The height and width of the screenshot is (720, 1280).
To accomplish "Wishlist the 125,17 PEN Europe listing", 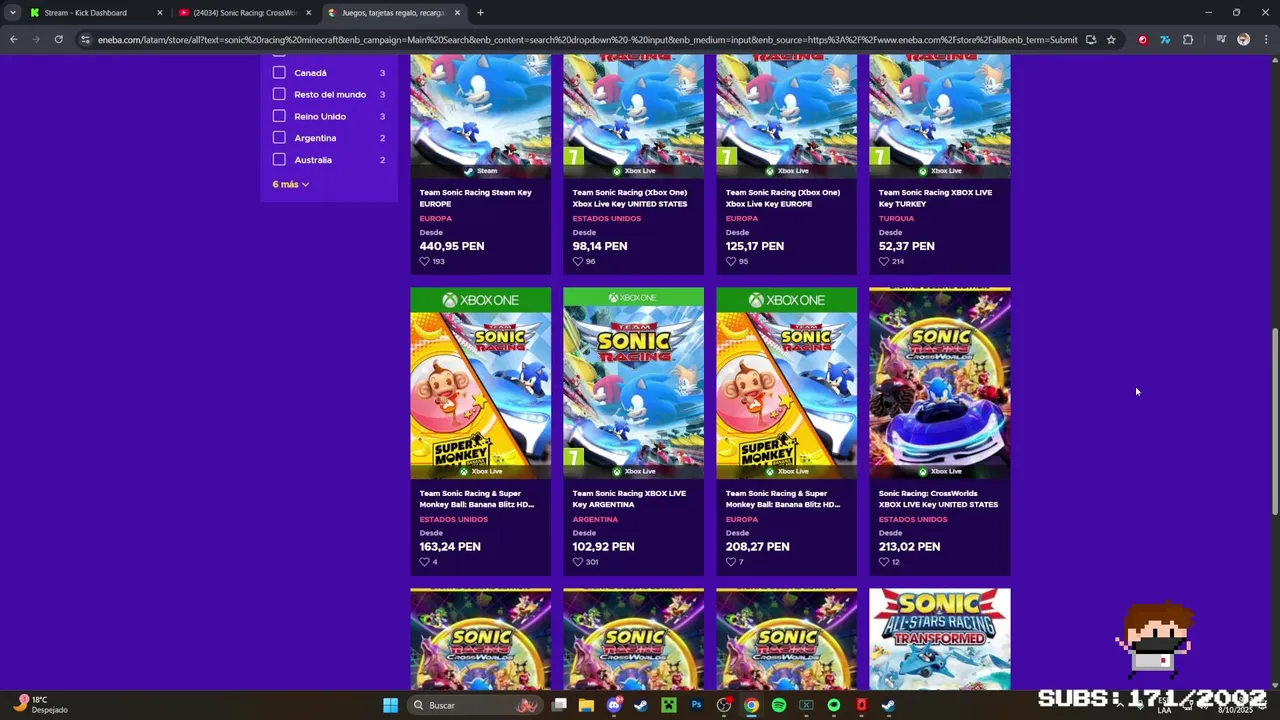I will [x=730, y=261].
